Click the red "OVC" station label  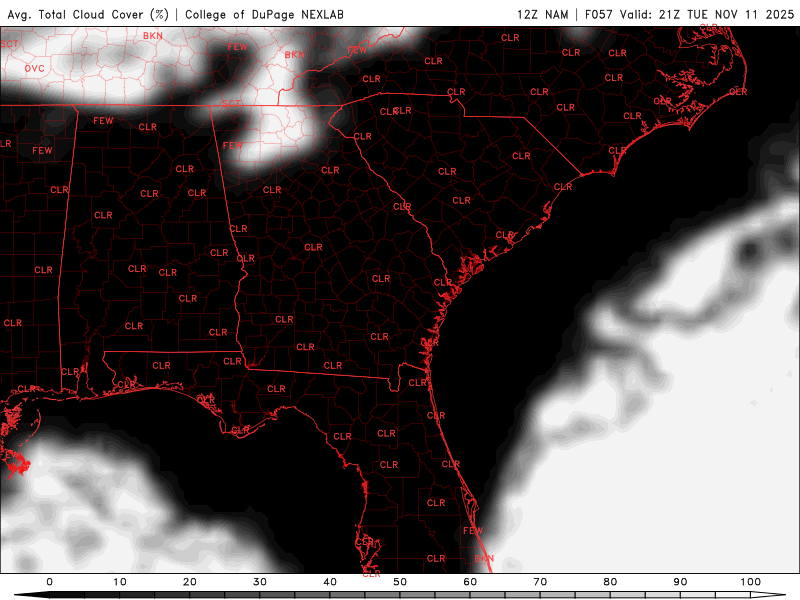coord(34,68)
